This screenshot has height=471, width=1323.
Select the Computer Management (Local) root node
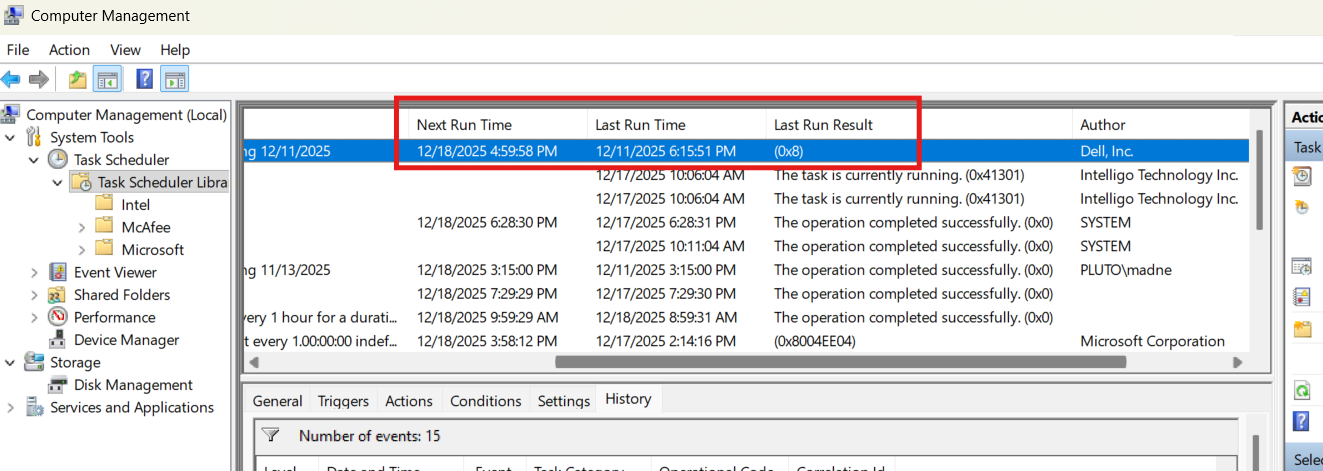coord(127,115)
